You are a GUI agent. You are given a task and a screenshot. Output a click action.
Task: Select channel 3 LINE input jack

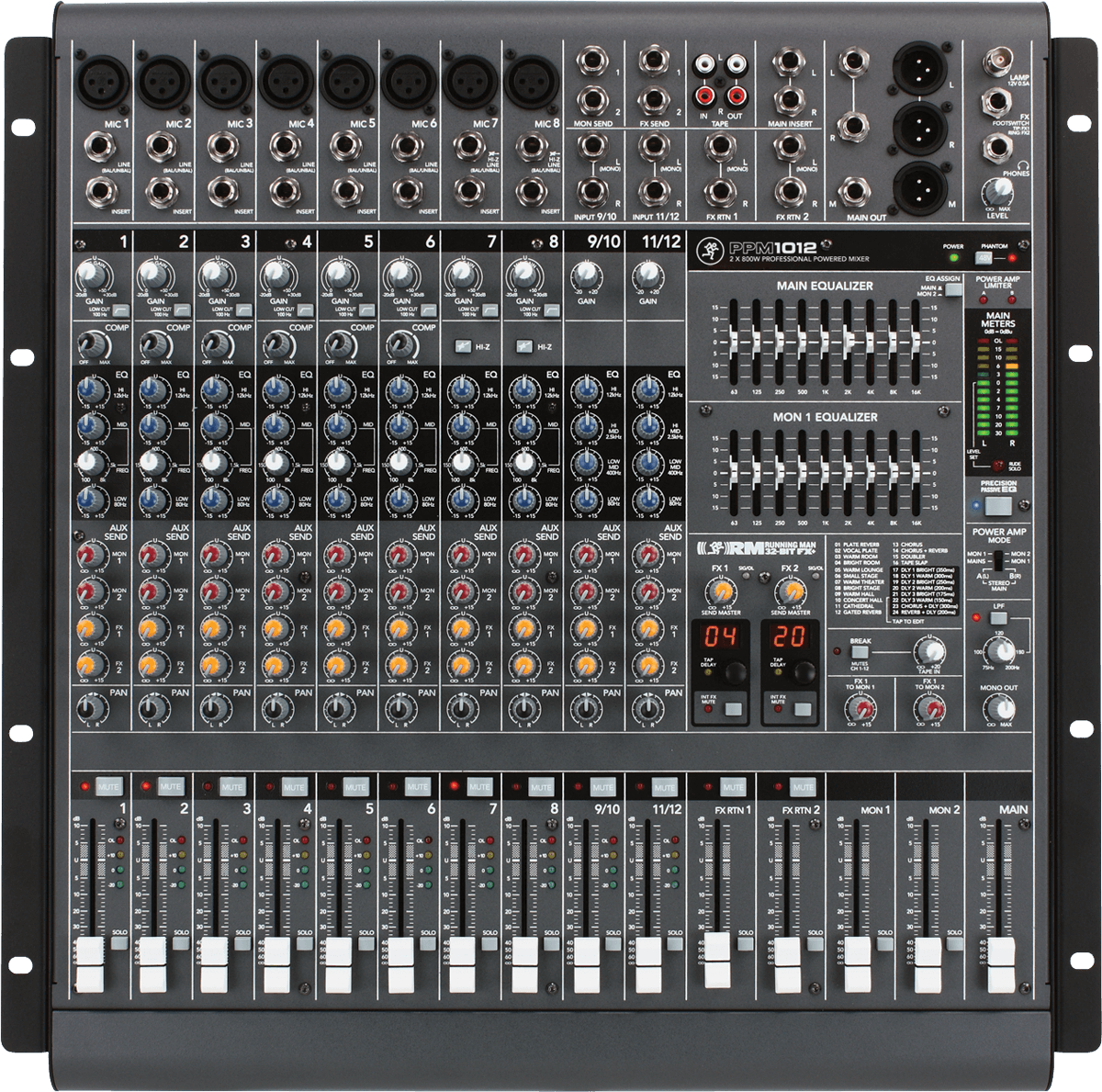coord(224,146)
